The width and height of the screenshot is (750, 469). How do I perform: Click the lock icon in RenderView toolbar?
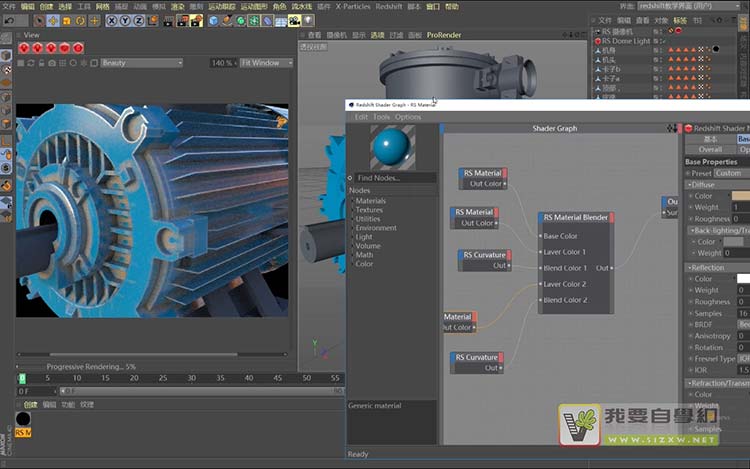[x=41, y=63]
